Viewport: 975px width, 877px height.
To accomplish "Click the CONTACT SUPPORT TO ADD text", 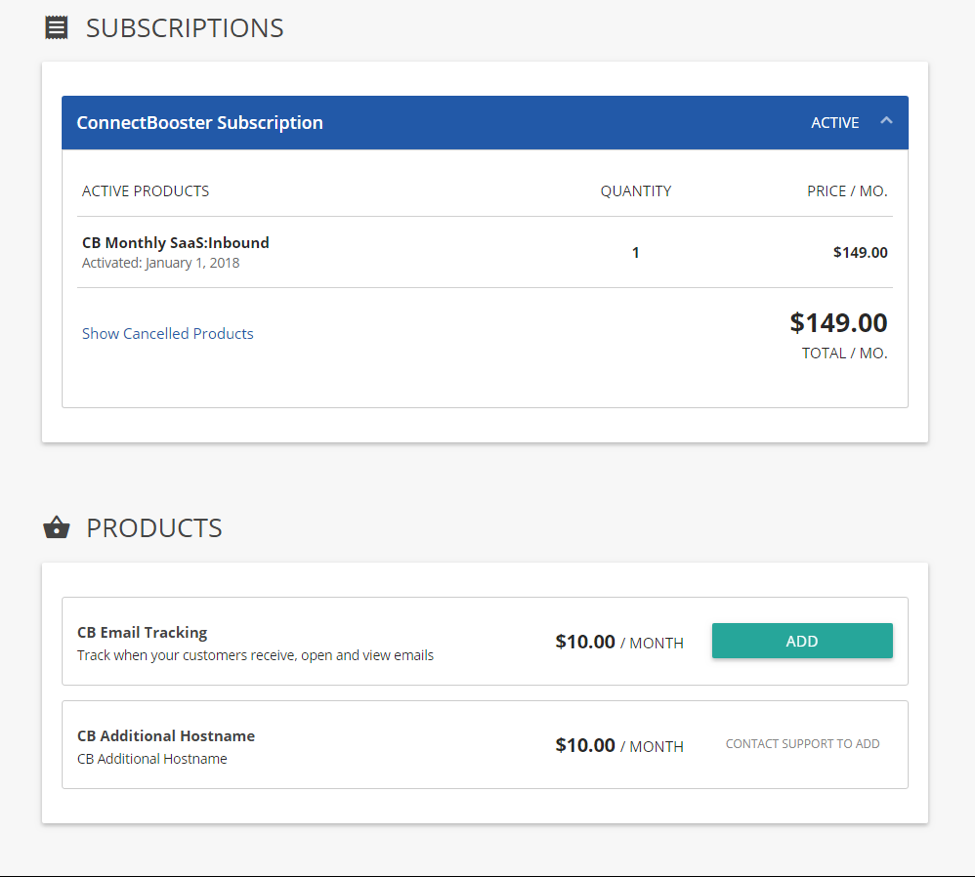I will point(802,744).
